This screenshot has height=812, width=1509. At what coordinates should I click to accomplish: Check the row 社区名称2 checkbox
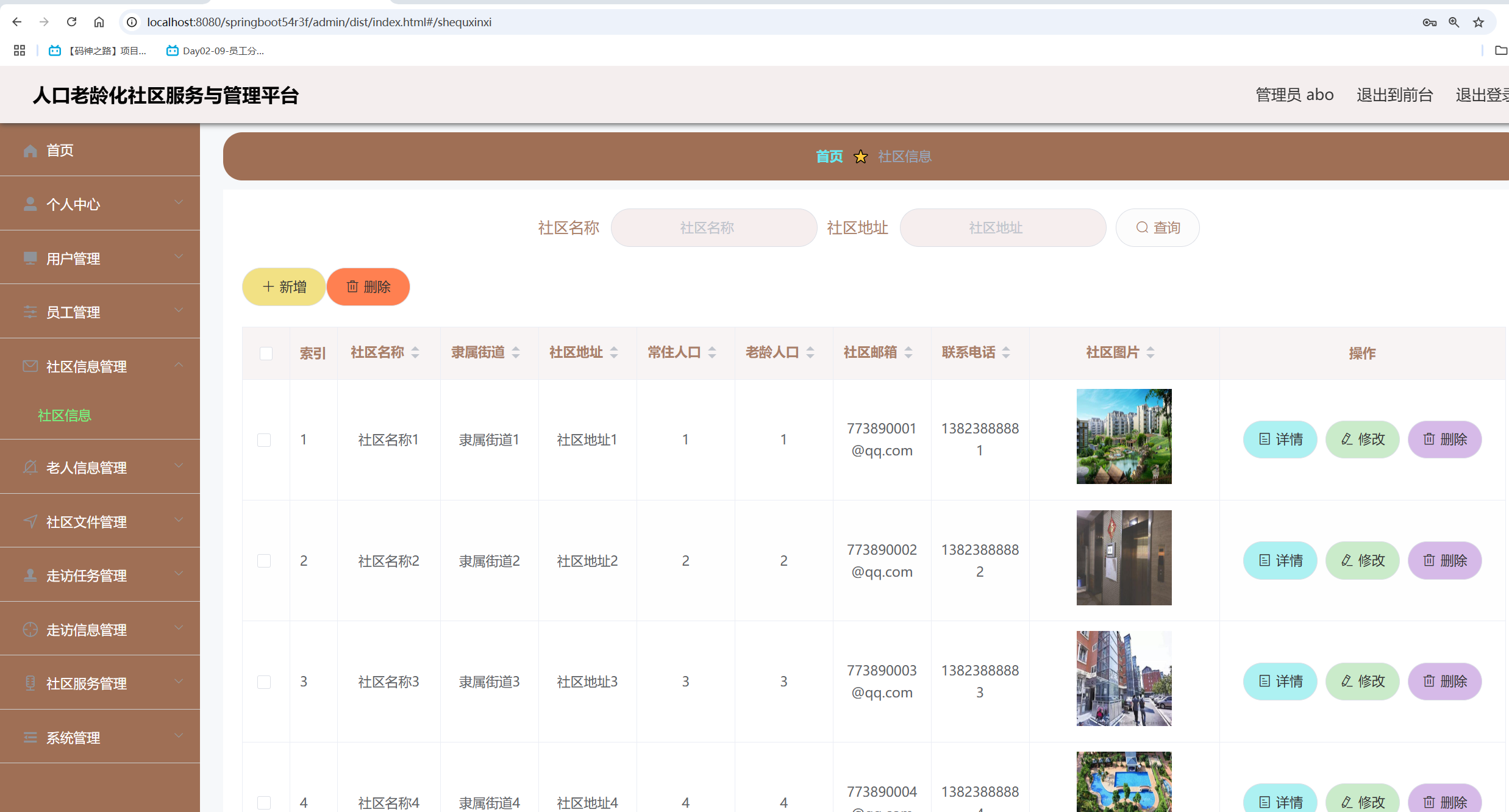tap(264, 561)
